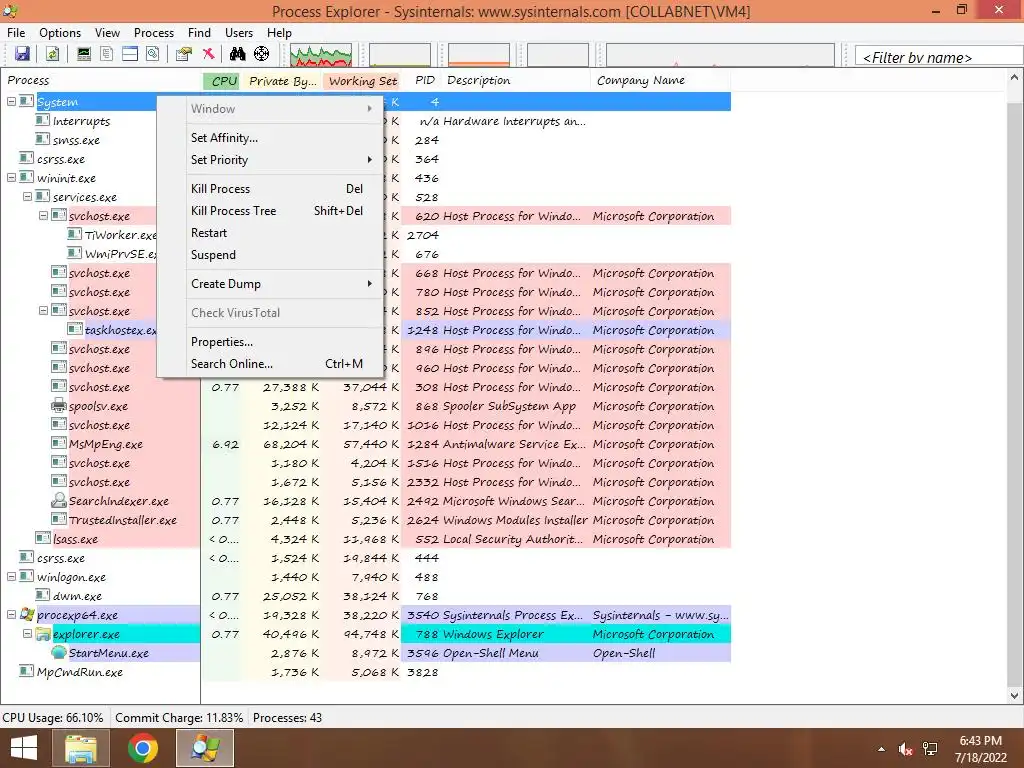The image size is (1024, 768).
Task: Sort by the Description column header
Action: [516, 81]
